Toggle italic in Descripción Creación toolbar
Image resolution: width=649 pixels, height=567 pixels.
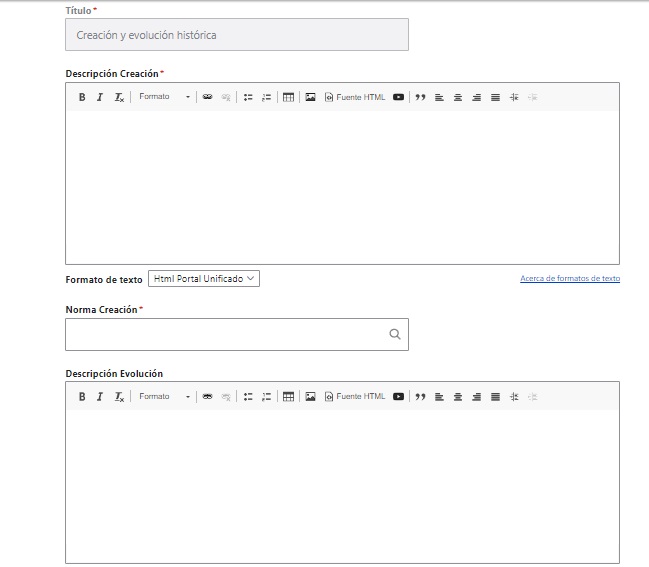click(100, 97)
